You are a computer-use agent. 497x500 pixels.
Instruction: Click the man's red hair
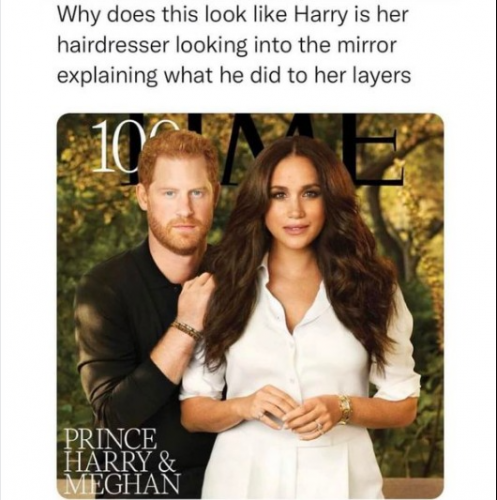point(177,153)
